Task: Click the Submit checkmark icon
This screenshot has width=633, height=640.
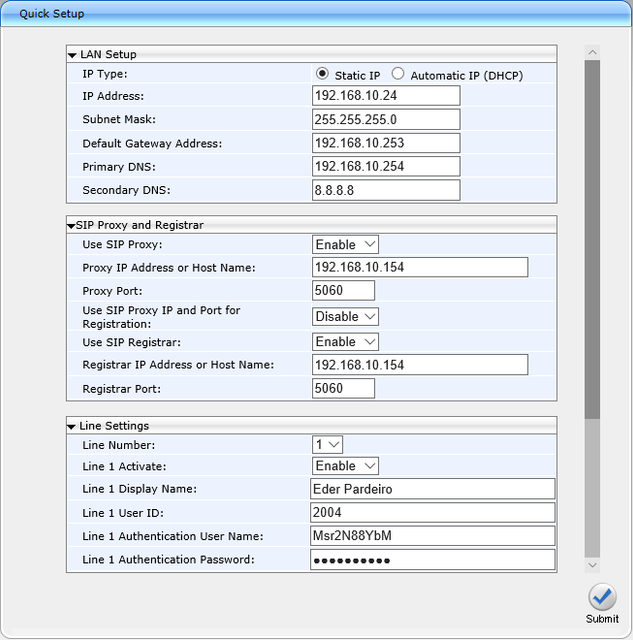Action: (602, 597)
